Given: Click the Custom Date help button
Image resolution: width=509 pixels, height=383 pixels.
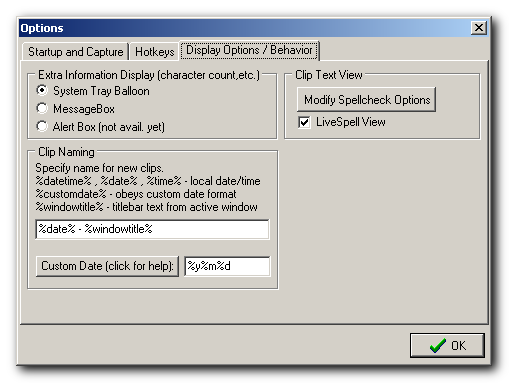Looking at the screenshot, I should click(x=107, y=266).
